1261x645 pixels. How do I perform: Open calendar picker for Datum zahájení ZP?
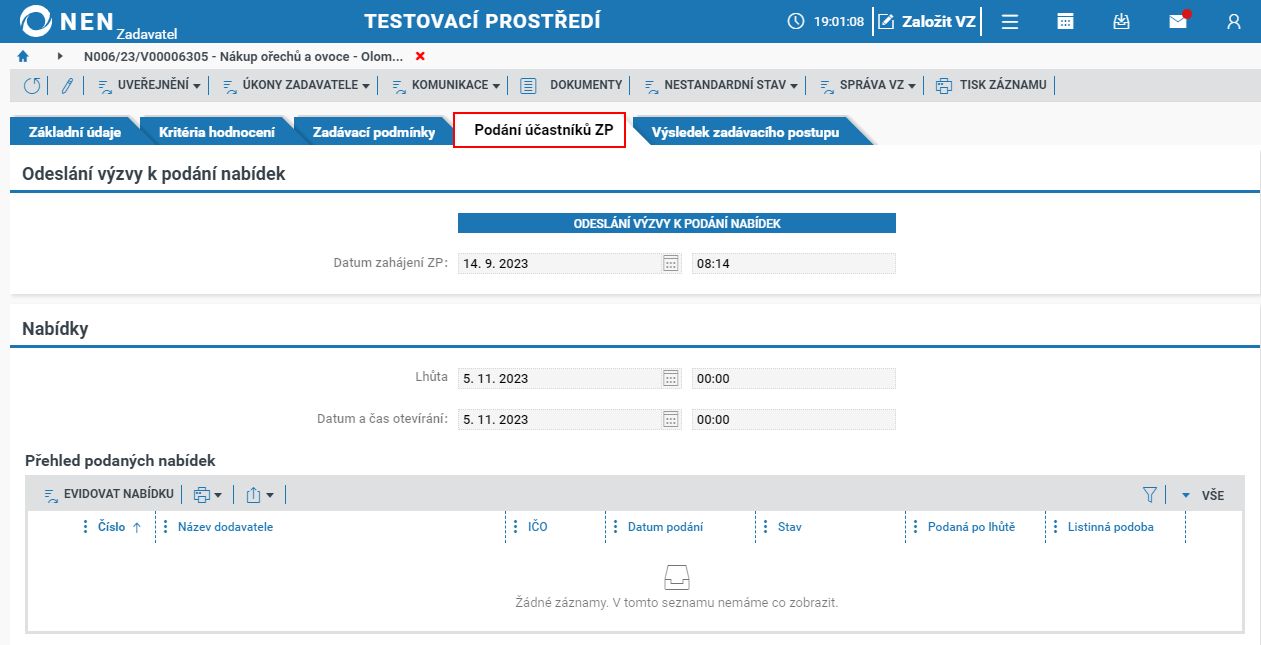coord(670,264)
